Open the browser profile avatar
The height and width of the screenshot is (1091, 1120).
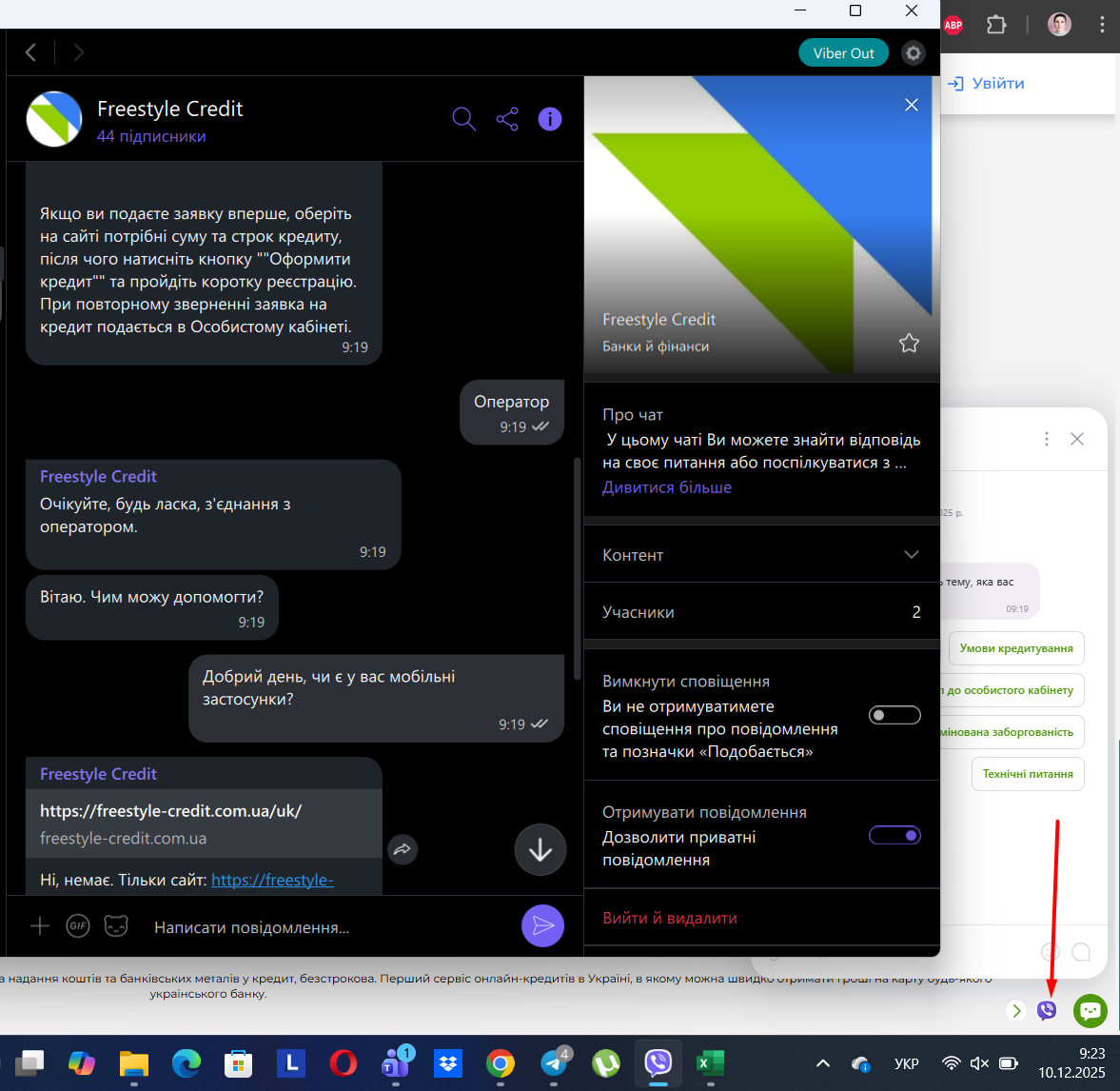[x=1059, y=25]
